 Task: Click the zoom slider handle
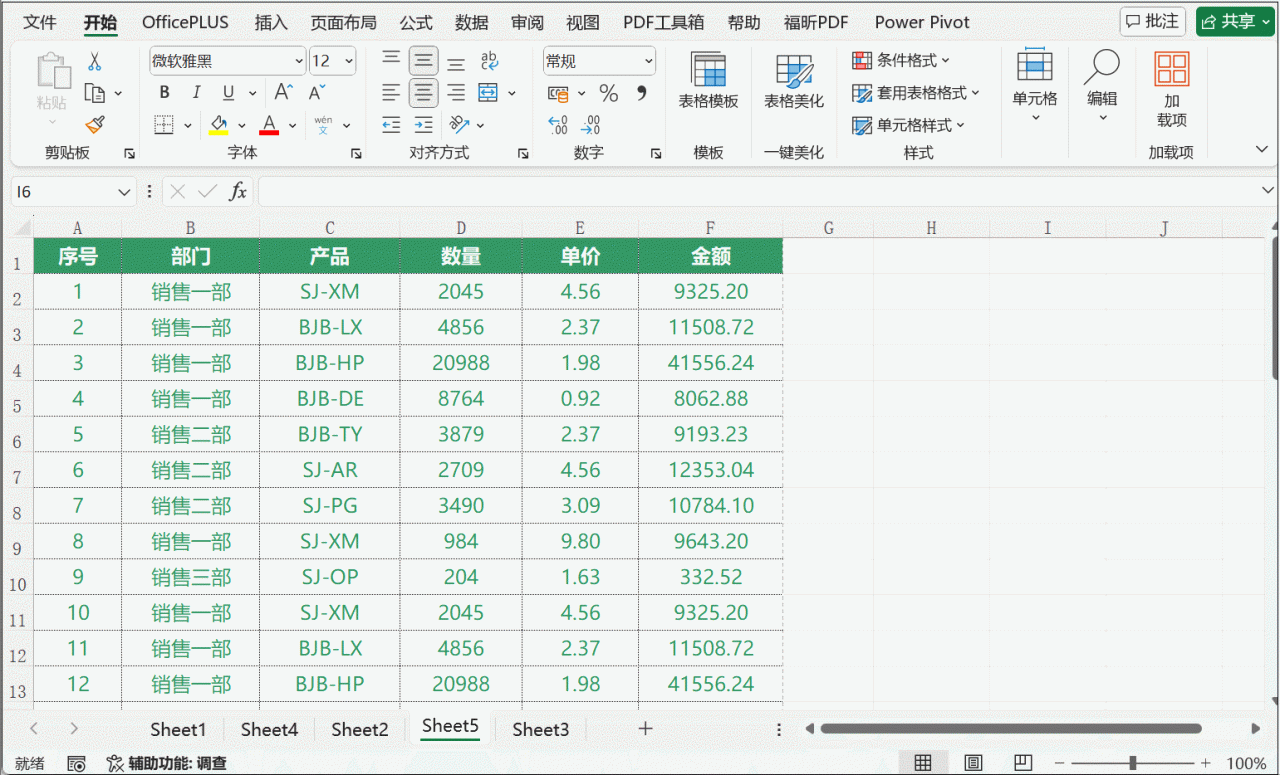point(1132,763)
